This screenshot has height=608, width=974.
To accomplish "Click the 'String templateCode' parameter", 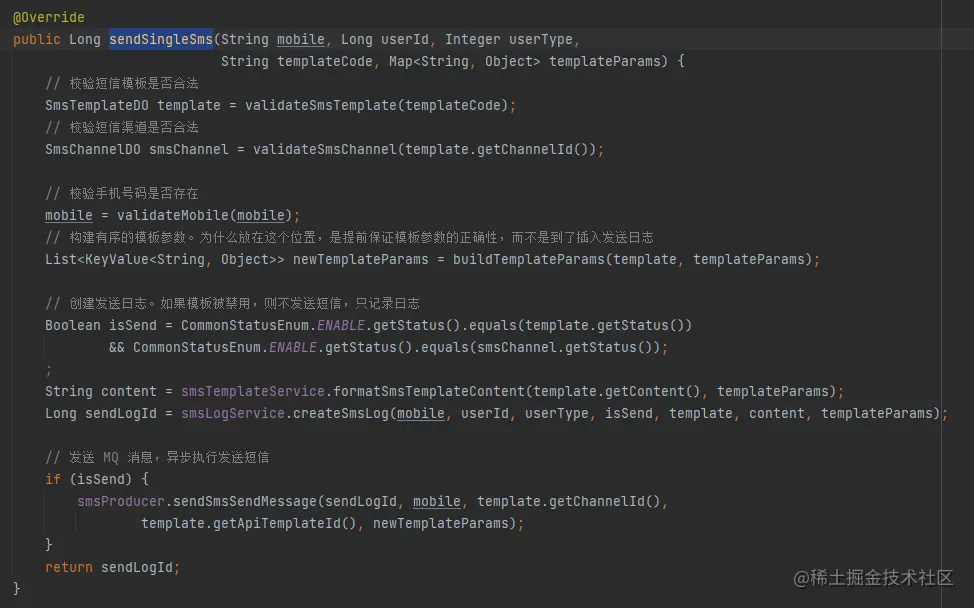I will tap(296, 61).
